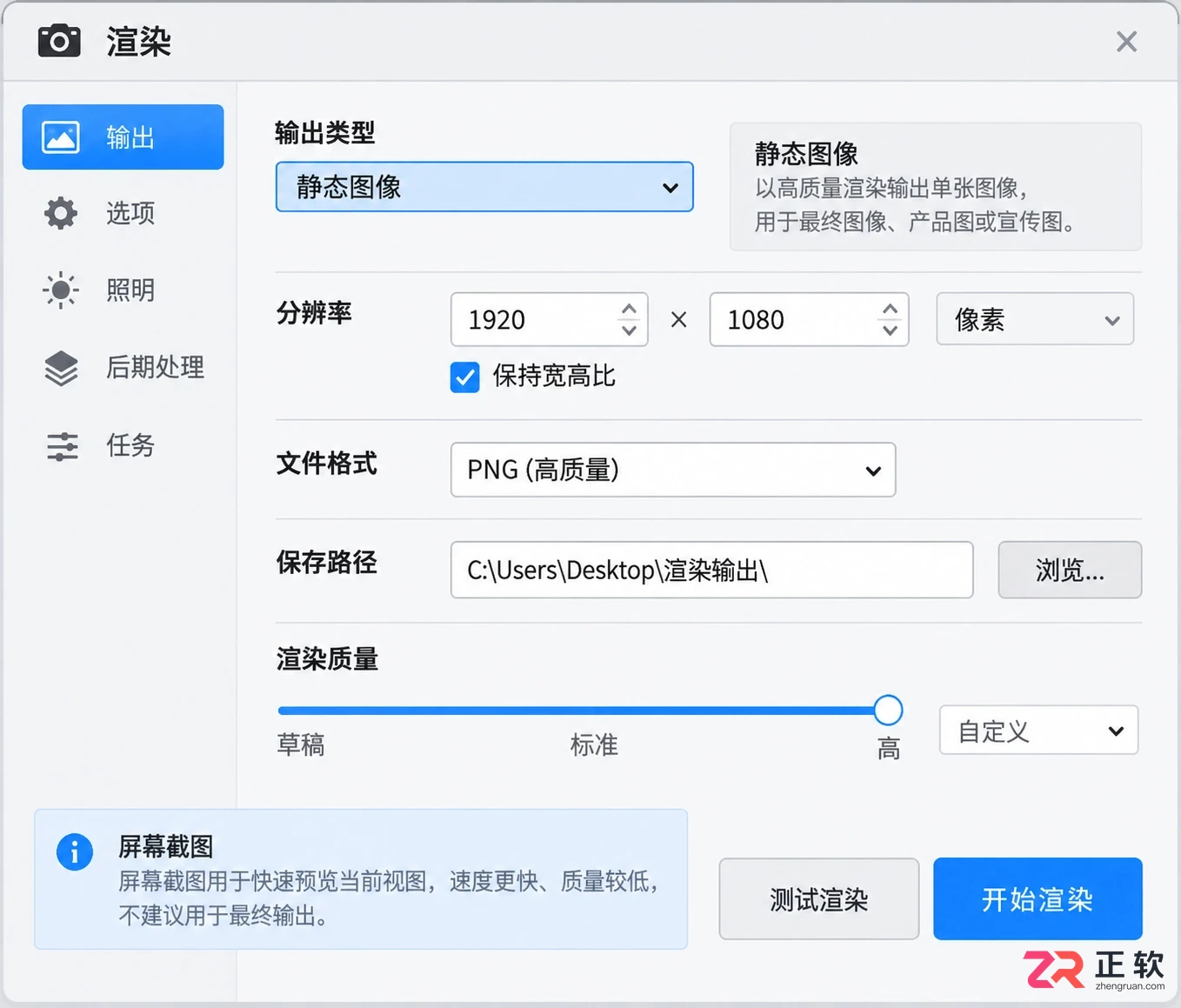Click the info icon in 屏幕截图 notice
The image size is (1181, 1008).
point(75,851)
